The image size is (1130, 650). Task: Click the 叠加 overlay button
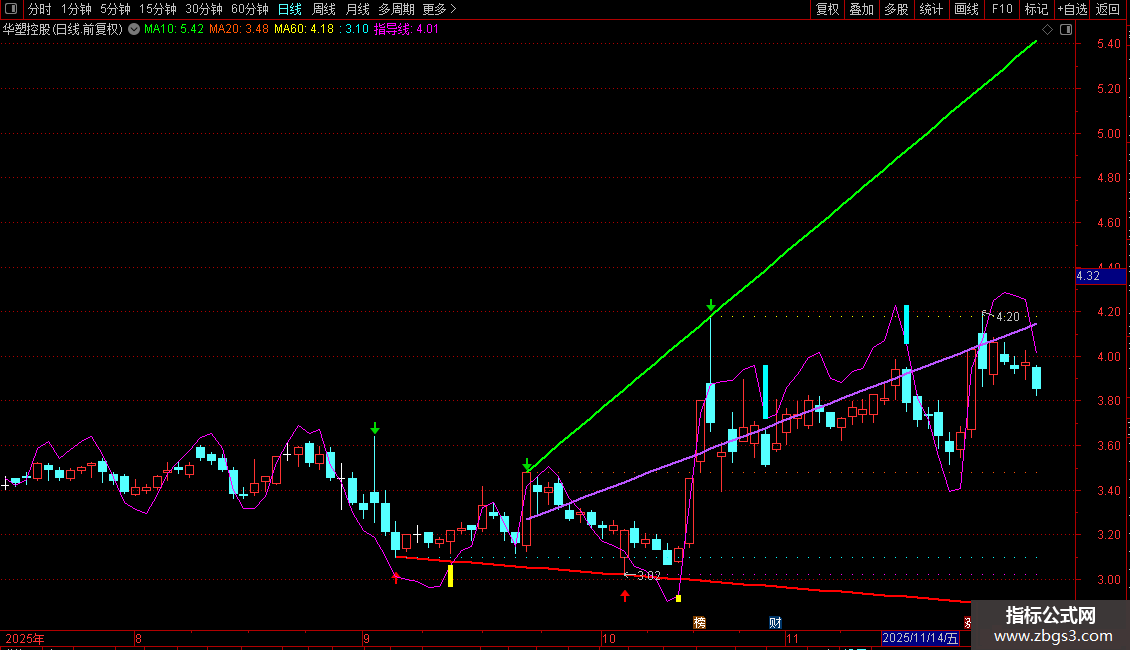(862, 9)
